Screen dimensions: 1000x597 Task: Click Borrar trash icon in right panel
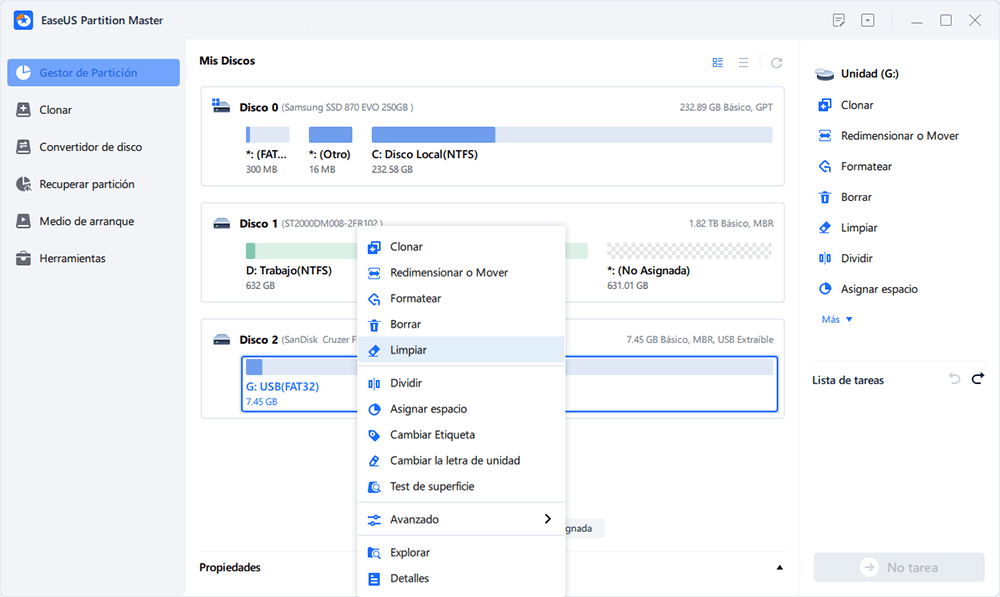pos(825,197)
